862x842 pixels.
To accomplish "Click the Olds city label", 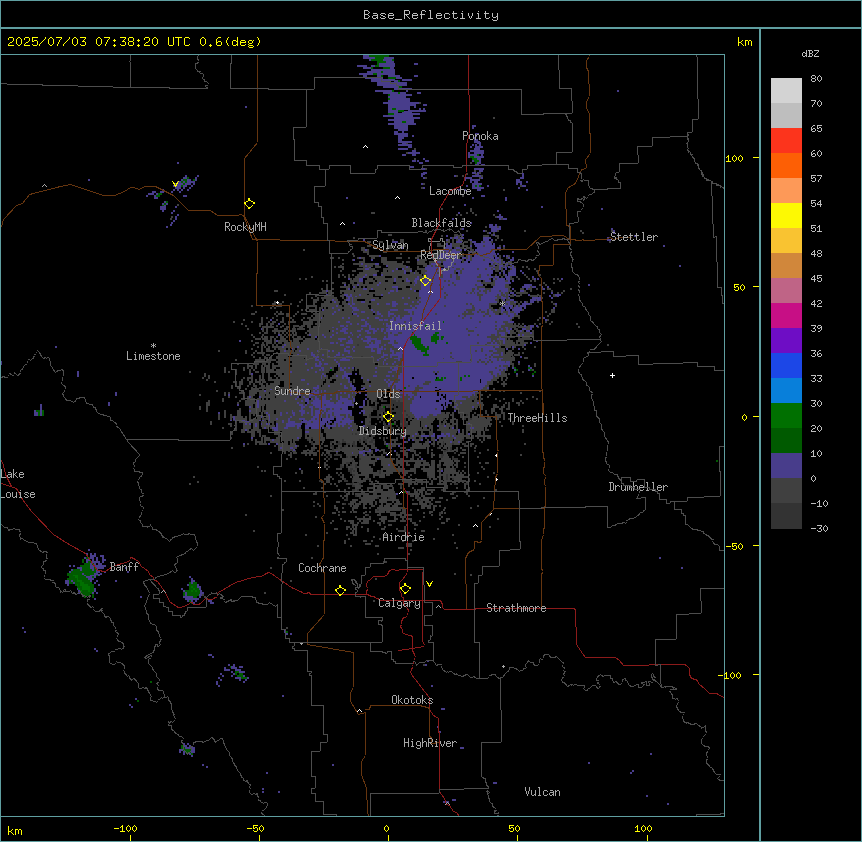I will click(388, 394).
